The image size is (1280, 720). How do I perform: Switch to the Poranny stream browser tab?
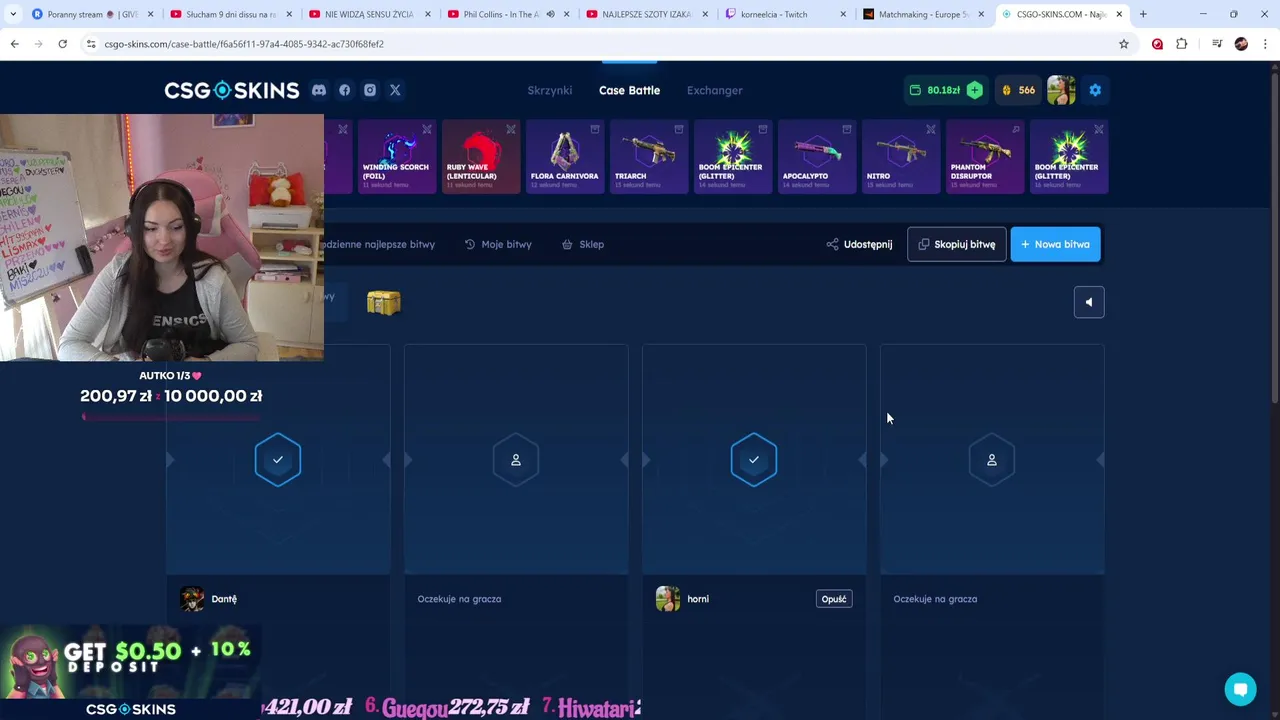point(94,14)
